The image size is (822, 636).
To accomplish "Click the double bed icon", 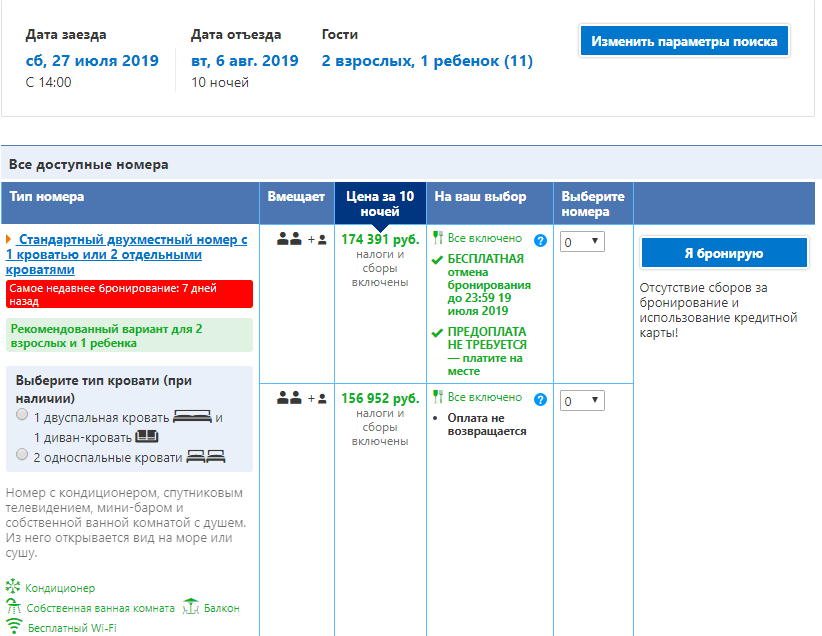I will (191, 417).
